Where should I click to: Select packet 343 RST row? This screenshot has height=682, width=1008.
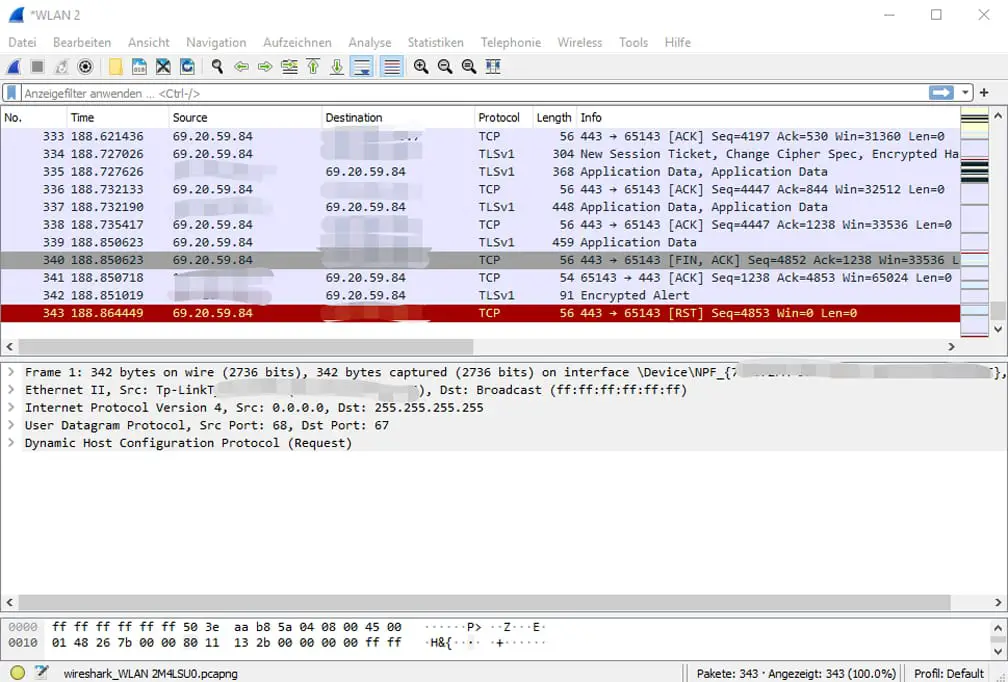tap(480, 313)
